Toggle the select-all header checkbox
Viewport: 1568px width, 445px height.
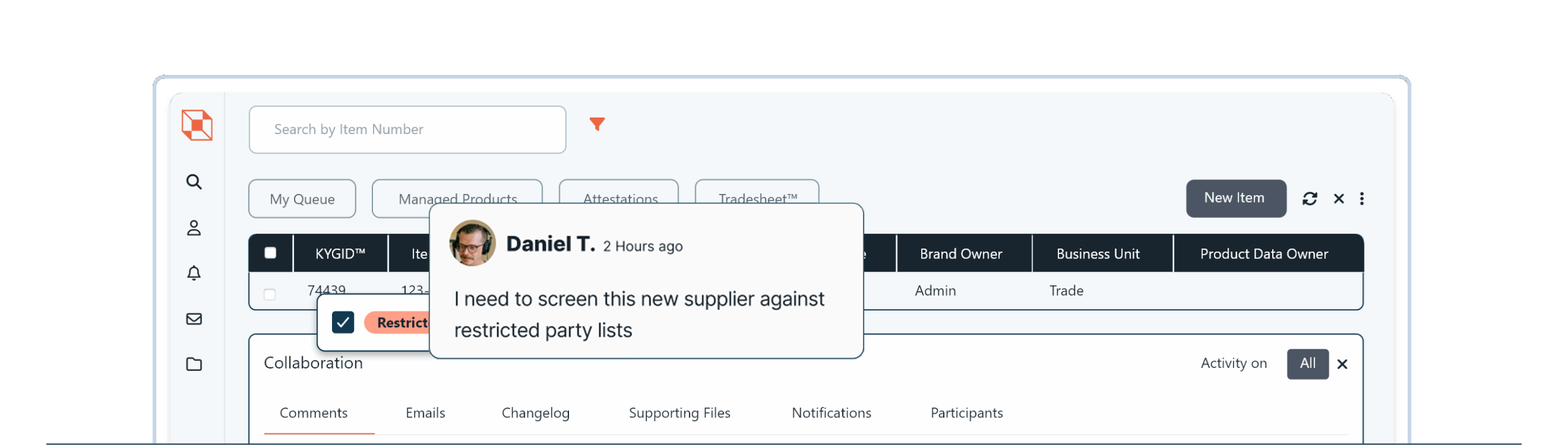pos(270,253)
